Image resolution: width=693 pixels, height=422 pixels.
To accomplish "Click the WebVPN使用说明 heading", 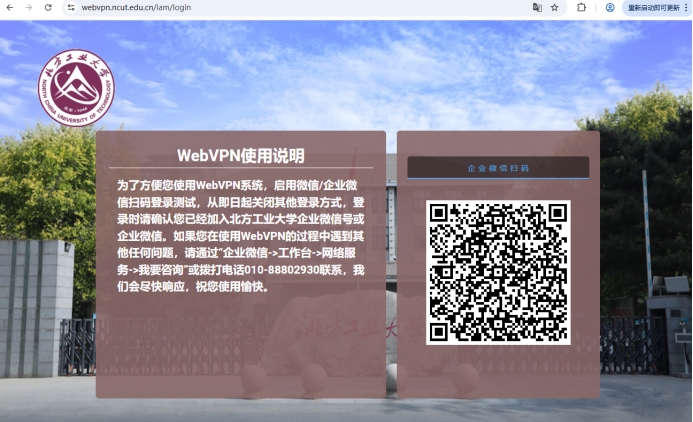I will (x=241, y=156).
